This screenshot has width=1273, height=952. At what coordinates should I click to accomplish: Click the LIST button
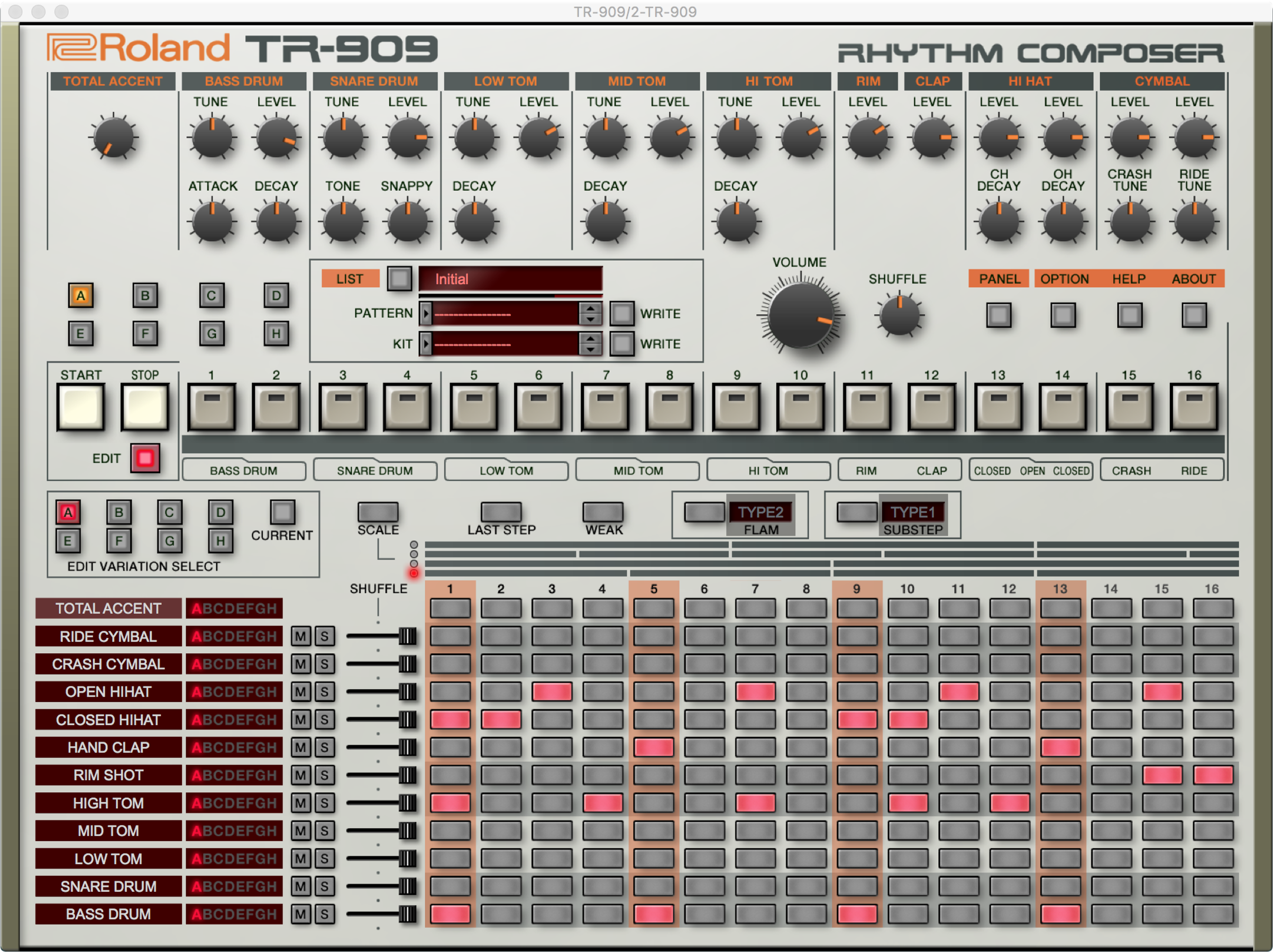tap(350, 279)
